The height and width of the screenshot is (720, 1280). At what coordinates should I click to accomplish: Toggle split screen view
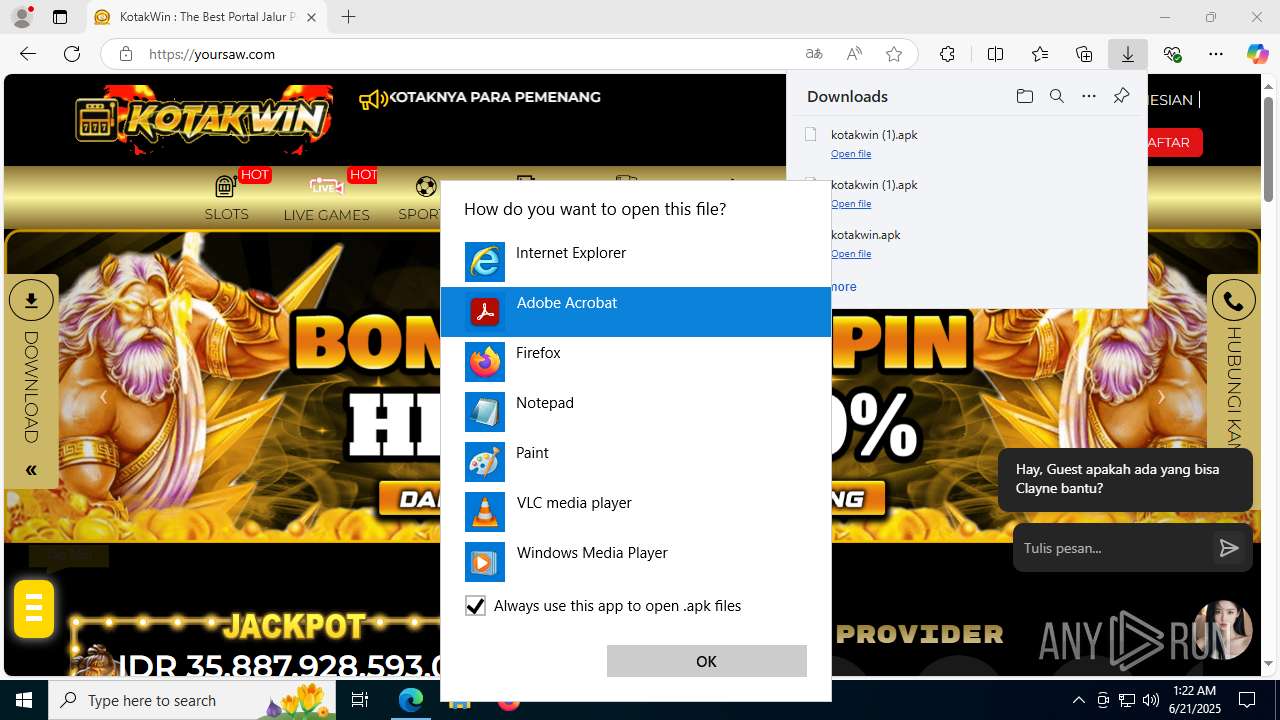pyautogui.click(x=995, y=54)
